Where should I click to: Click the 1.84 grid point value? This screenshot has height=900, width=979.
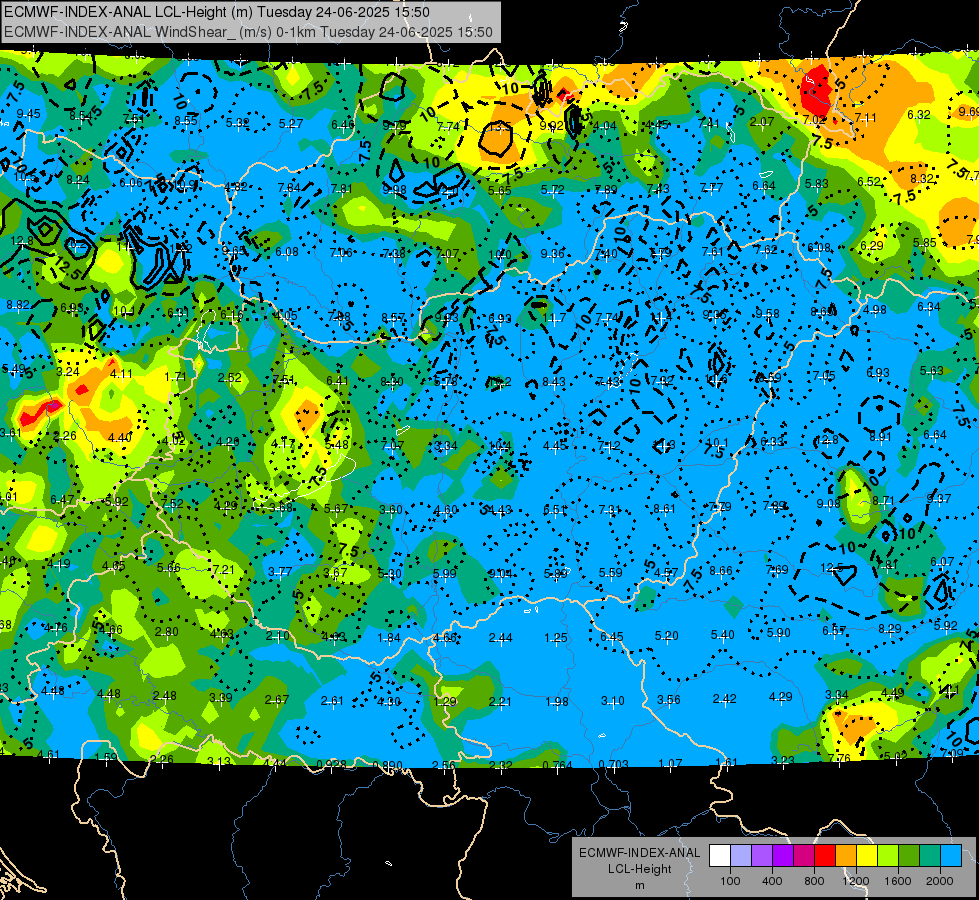click(389, 638)
